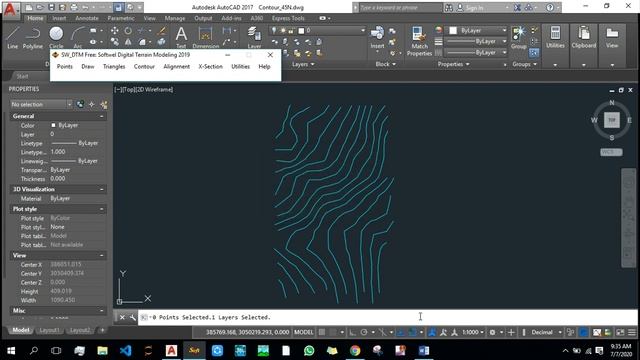Choose the Move tool in Modify panel
The height and width of the screenshot is (360, 640).
[x=115, y=31]
